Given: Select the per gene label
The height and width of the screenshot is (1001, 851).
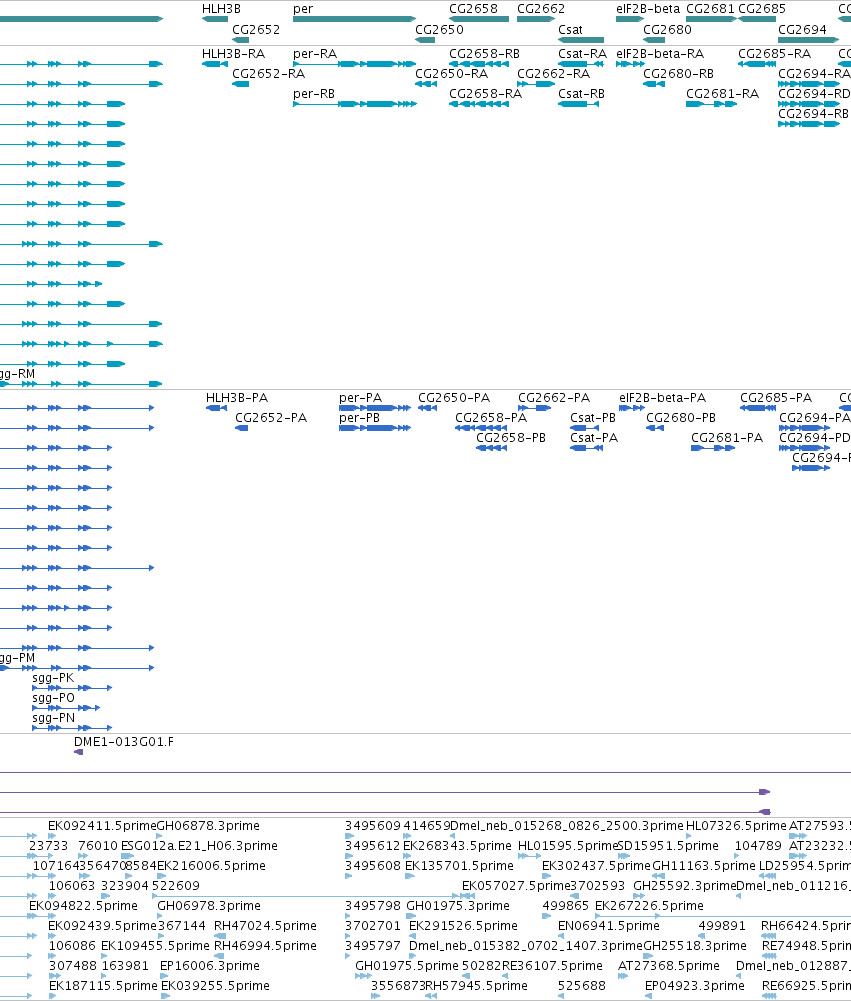Looking at the screenshot, I should [x=303, y=9].
